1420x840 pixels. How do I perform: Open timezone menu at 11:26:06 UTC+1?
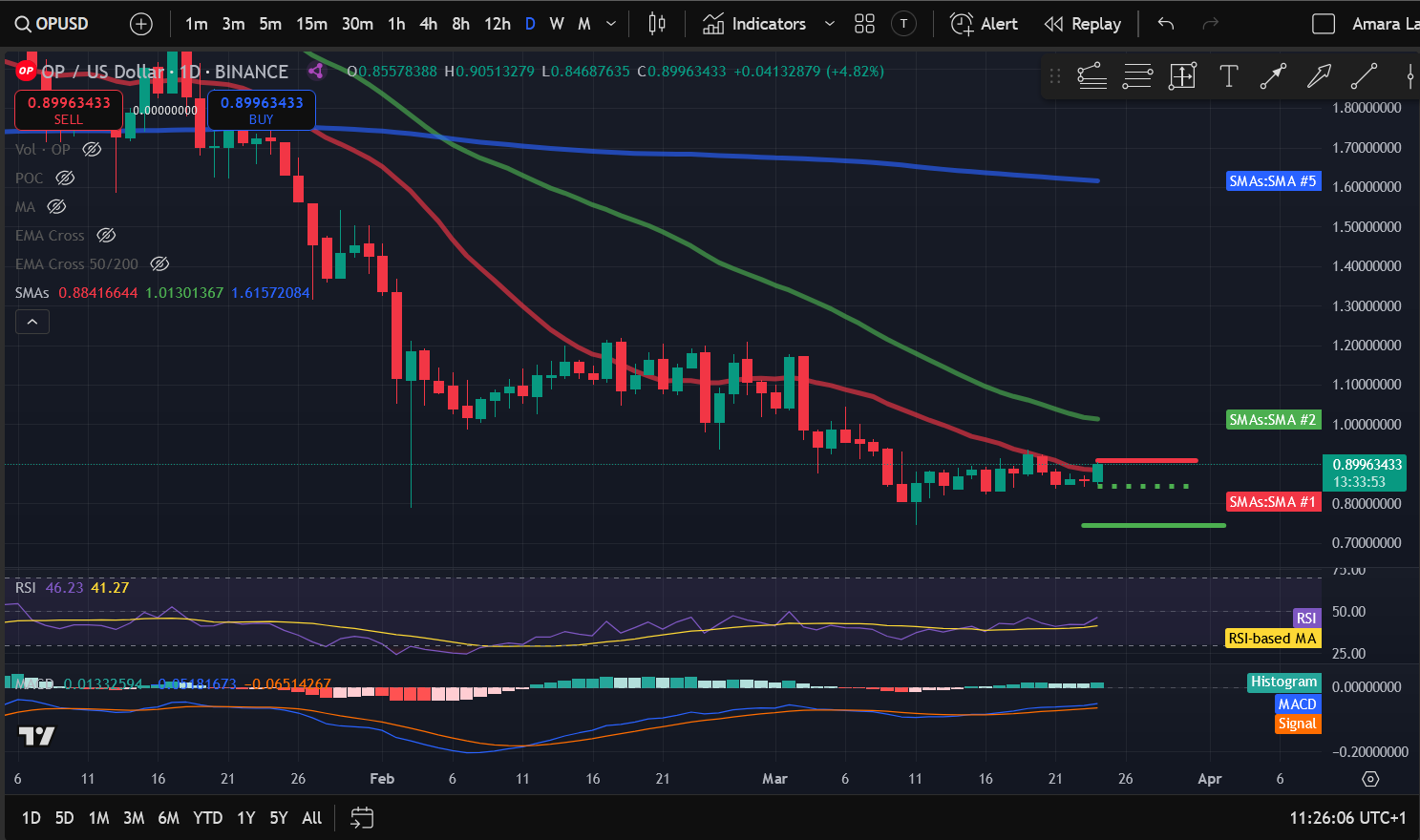1347,818
